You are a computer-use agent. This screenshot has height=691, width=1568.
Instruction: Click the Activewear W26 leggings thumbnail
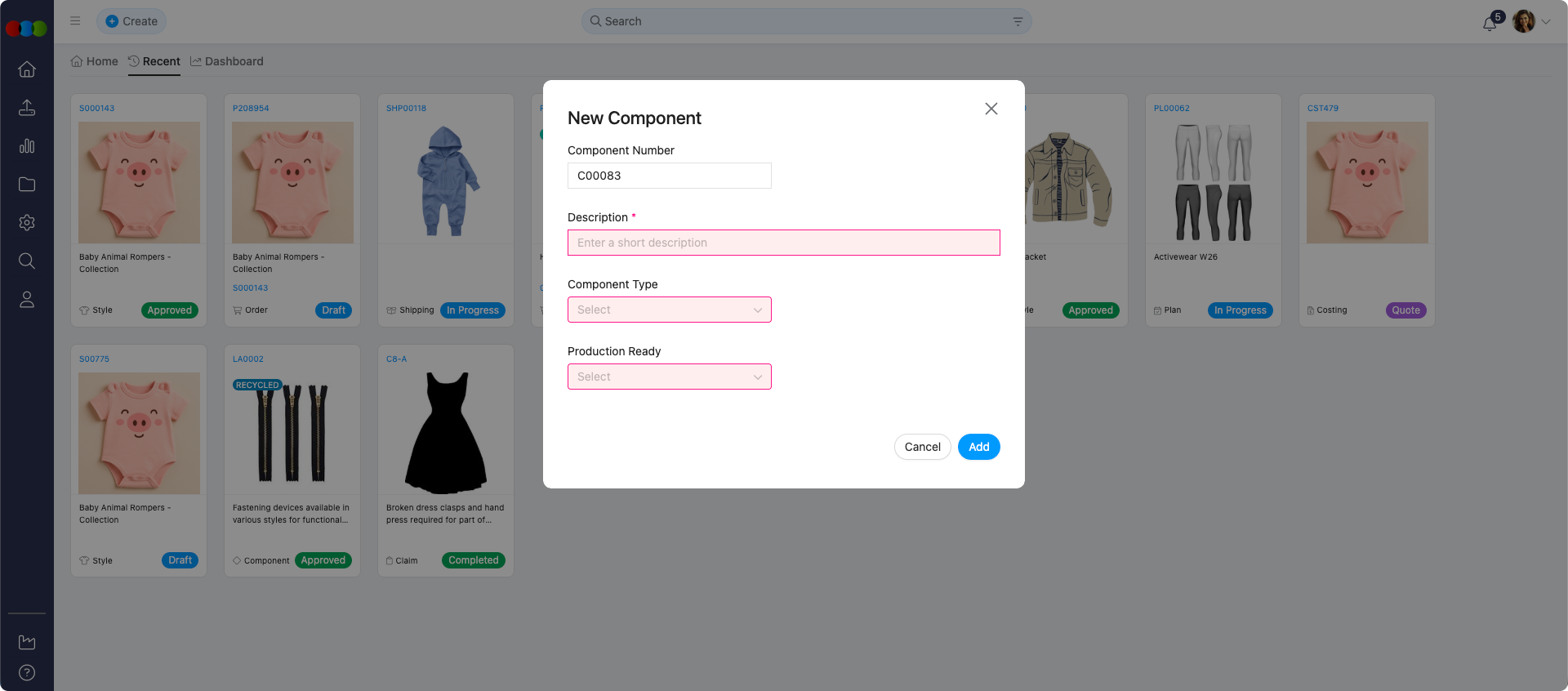[x=1214, y=182]
